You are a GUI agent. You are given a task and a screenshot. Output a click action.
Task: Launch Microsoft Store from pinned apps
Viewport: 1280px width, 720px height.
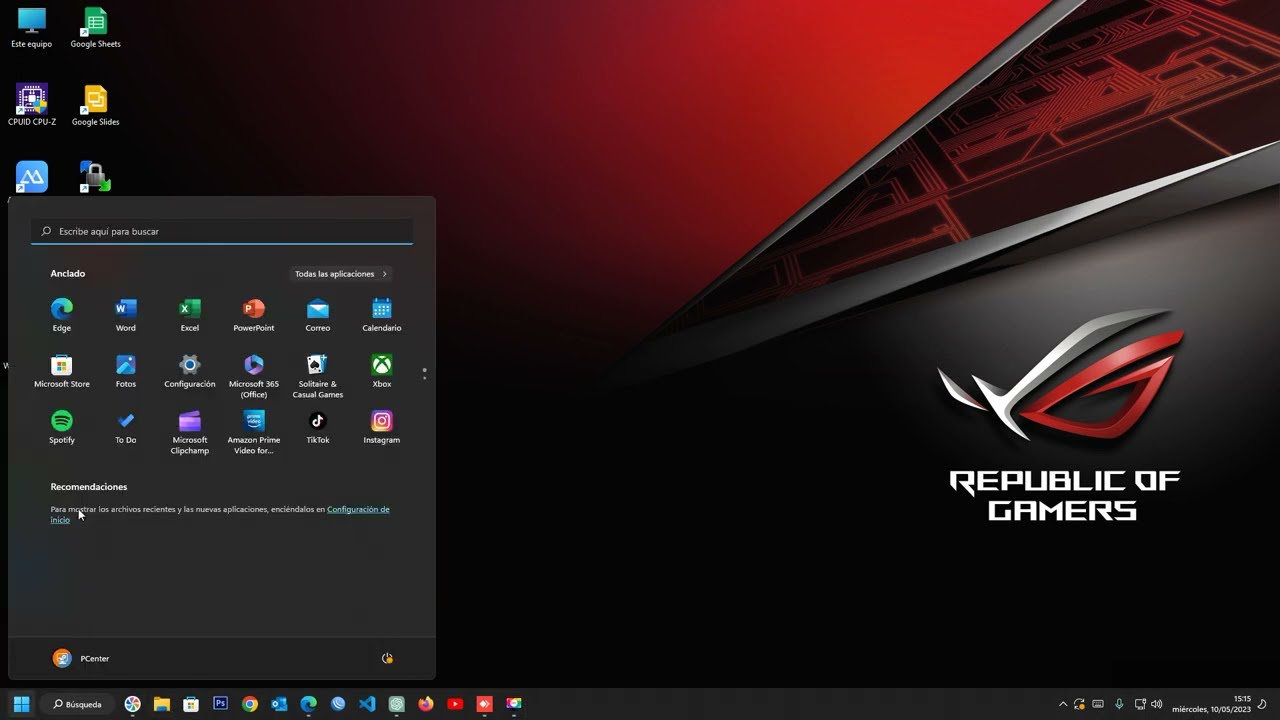point(62,370)
